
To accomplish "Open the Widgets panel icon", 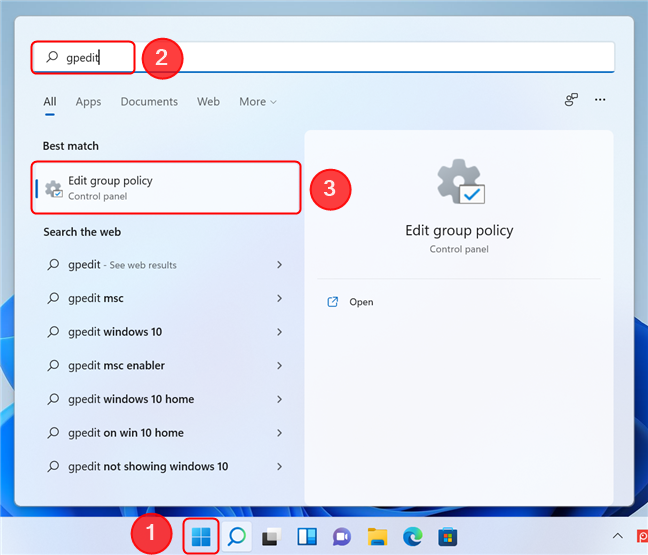I will point(307,536).
